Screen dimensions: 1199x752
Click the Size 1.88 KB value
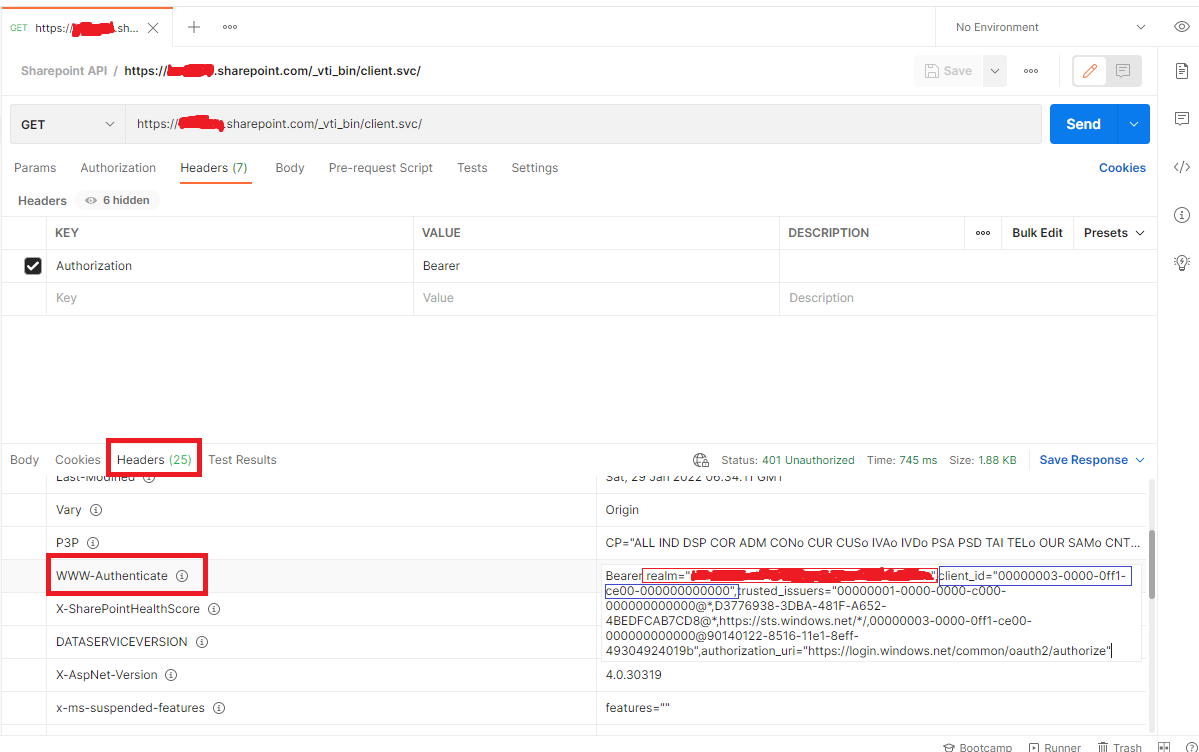[997, 460]
